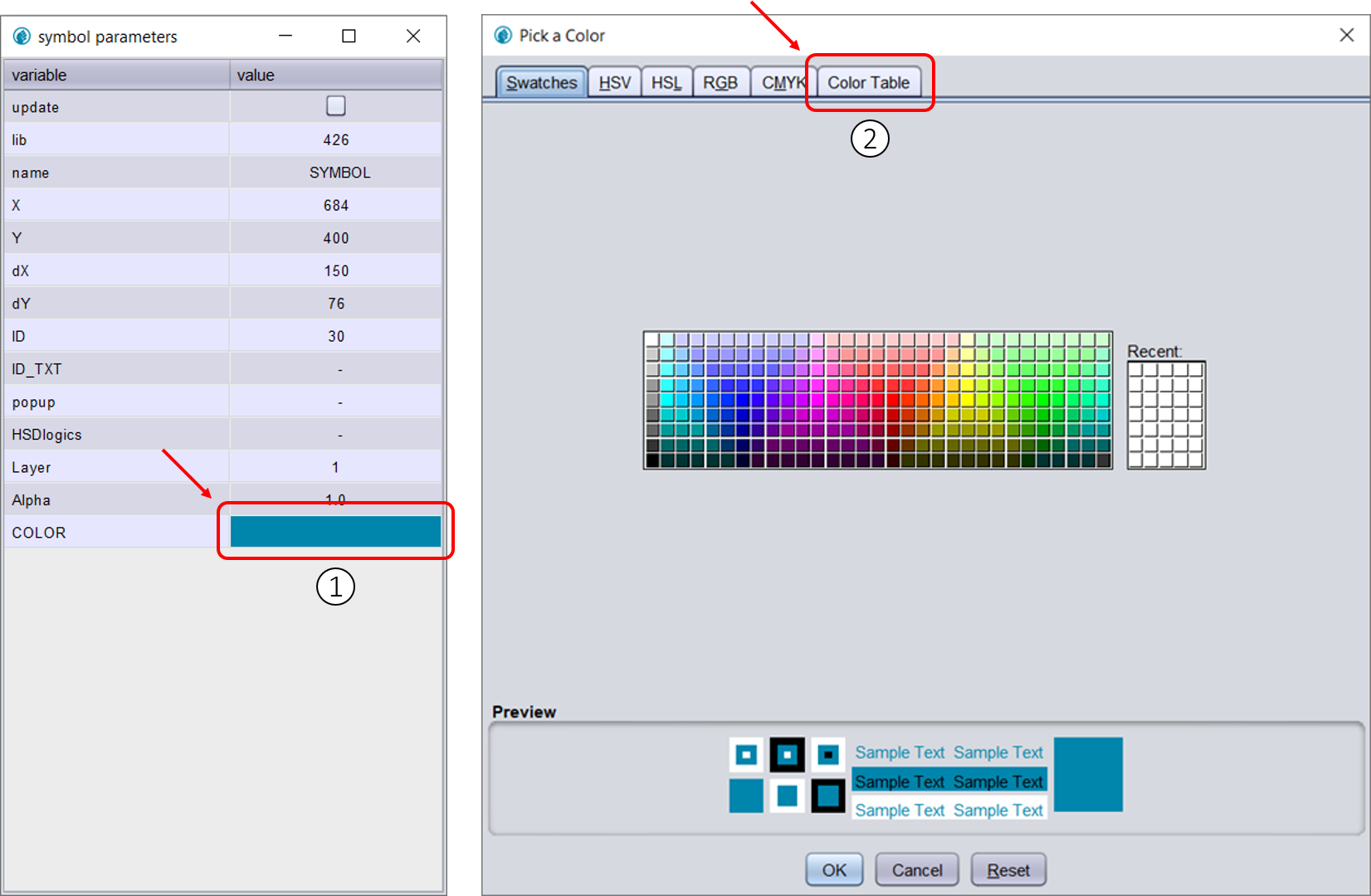Image resolution: width=1371 pixels, height=896 pixels.
Task: Switch to the Color Table tab
Action: (869, 81)
